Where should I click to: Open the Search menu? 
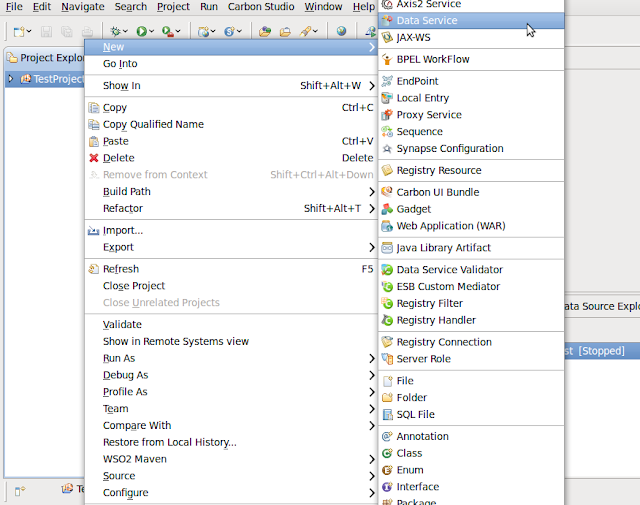click(x=131, y=7)
